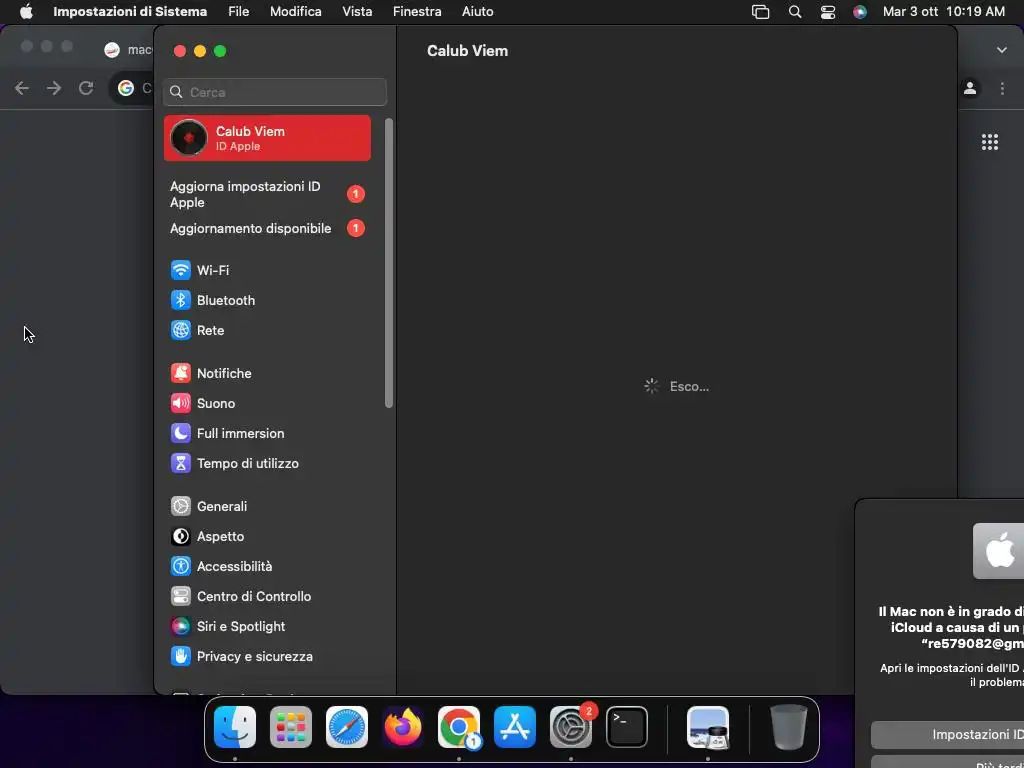Image resolution: width=1024 pixels, height=768 pixels.
Task: Click Chrome forward arrow button
Action: [x=54, y=88]
